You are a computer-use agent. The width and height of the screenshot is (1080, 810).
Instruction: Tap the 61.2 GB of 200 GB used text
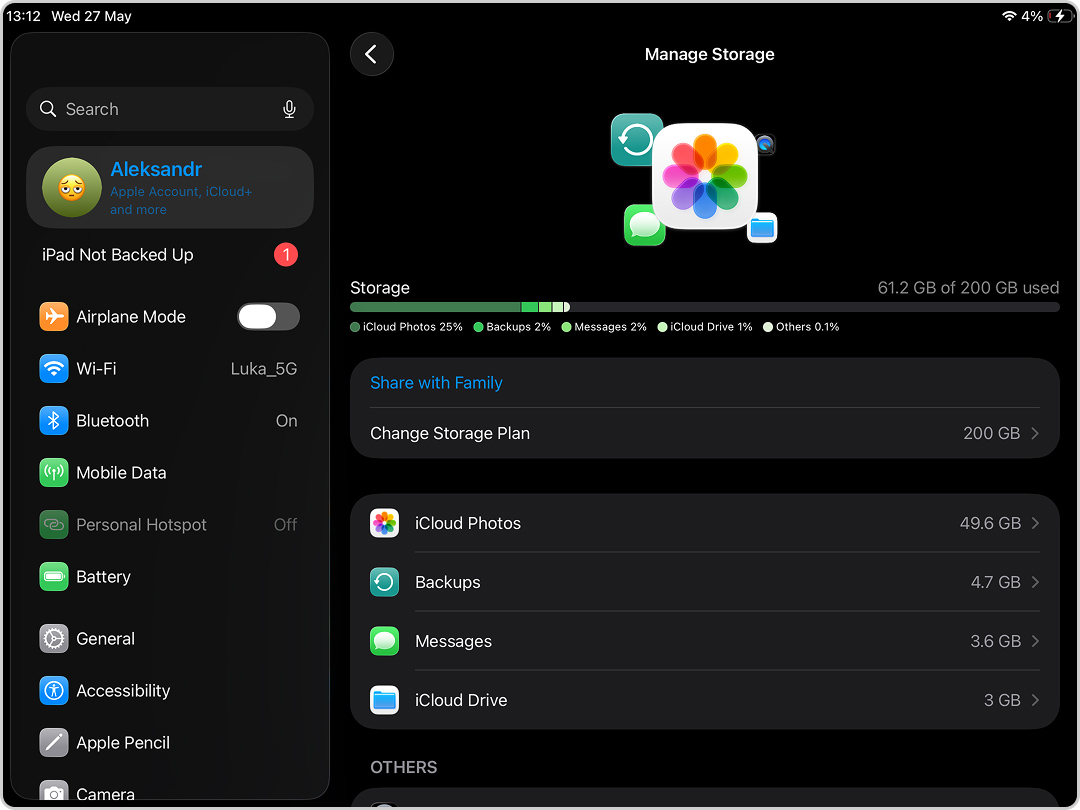coord(968,288)
